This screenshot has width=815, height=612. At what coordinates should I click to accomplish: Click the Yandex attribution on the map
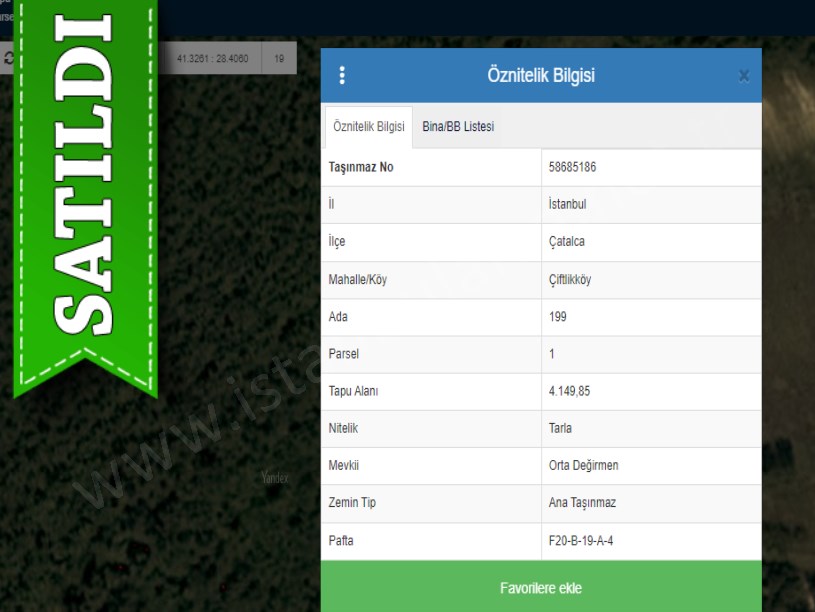click(x=274, y=478)
